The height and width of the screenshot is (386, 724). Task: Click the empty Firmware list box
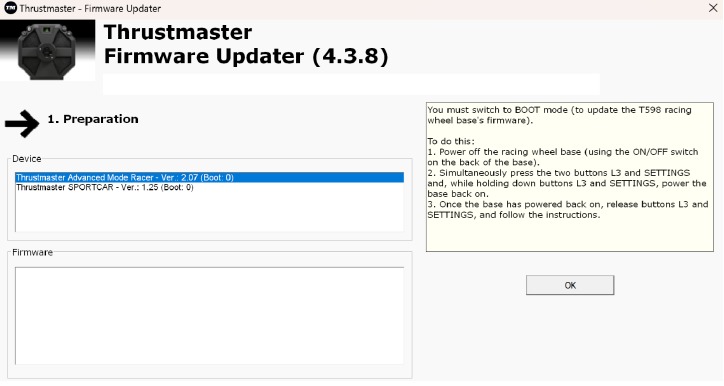[209, 316]
